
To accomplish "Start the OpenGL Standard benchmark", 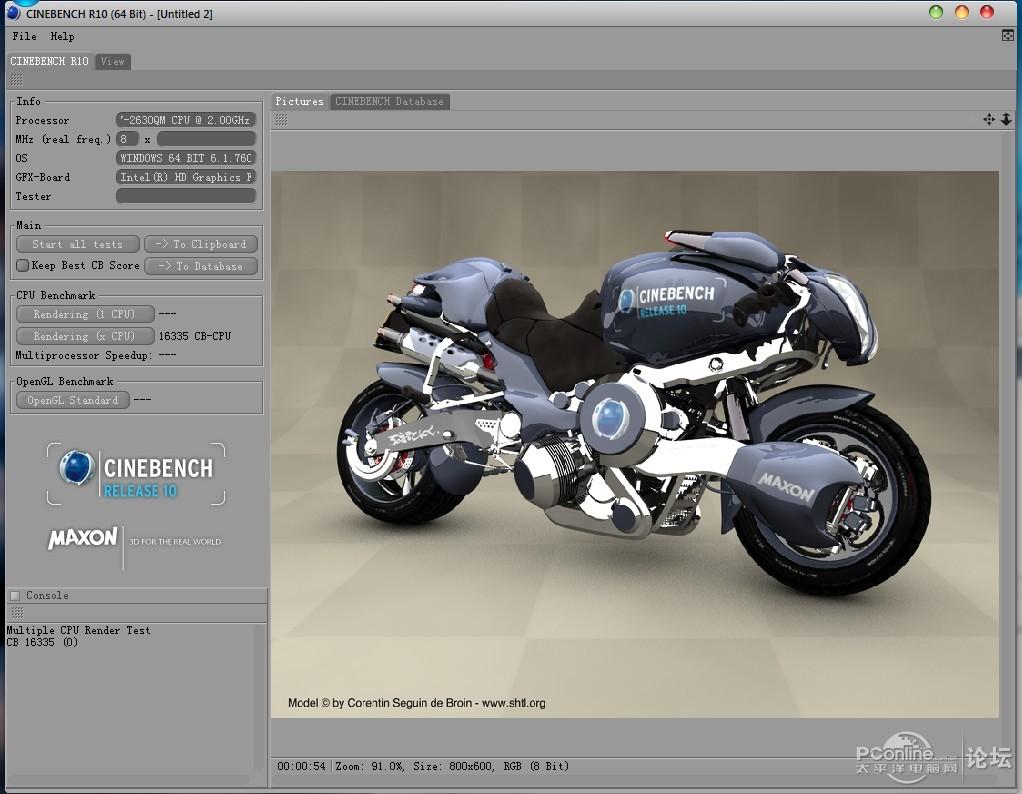I will pos(73,400).
